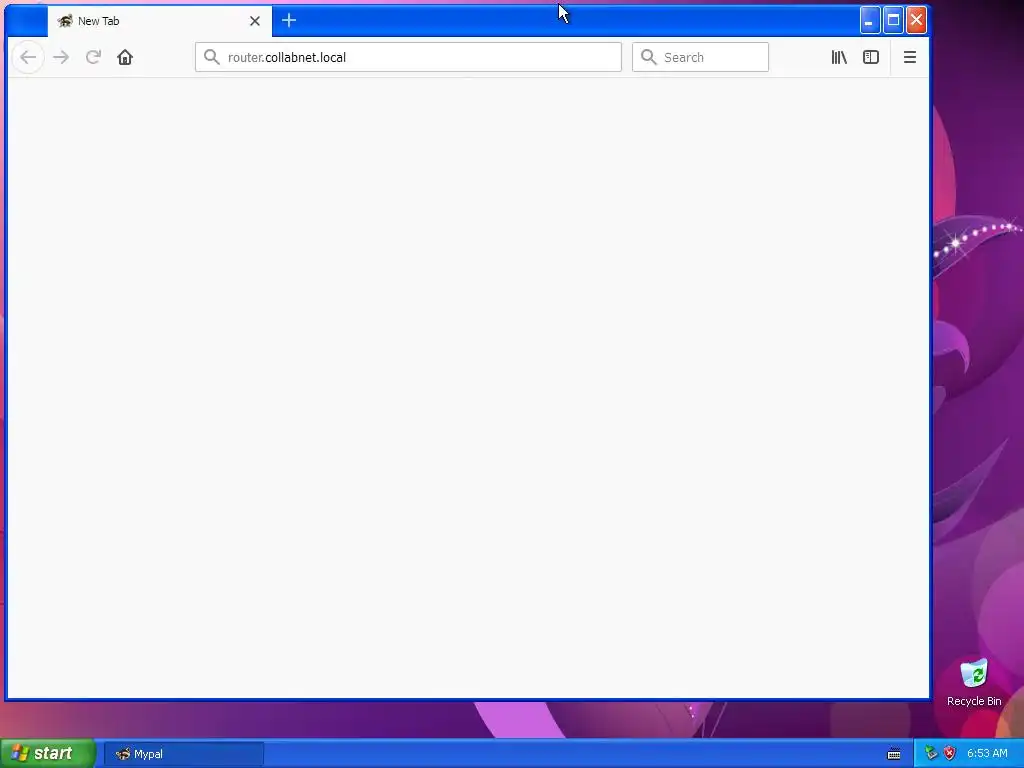Open the Home page icon
The height and width of the screenshot is (768, 1024).
pyautogui.click(x=125, y=57)
